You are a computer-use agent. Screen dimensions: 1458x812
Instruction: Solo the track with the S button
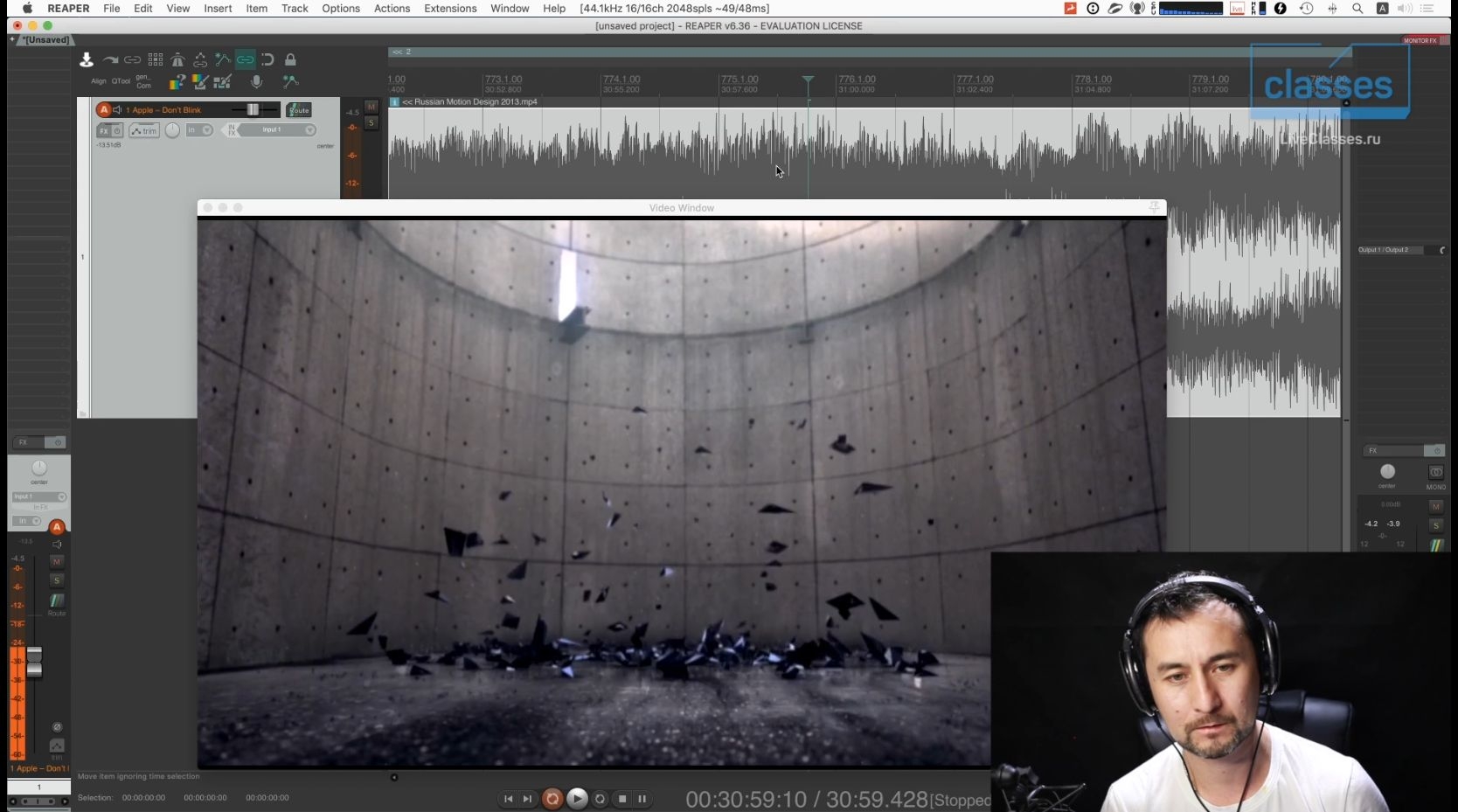371,123
